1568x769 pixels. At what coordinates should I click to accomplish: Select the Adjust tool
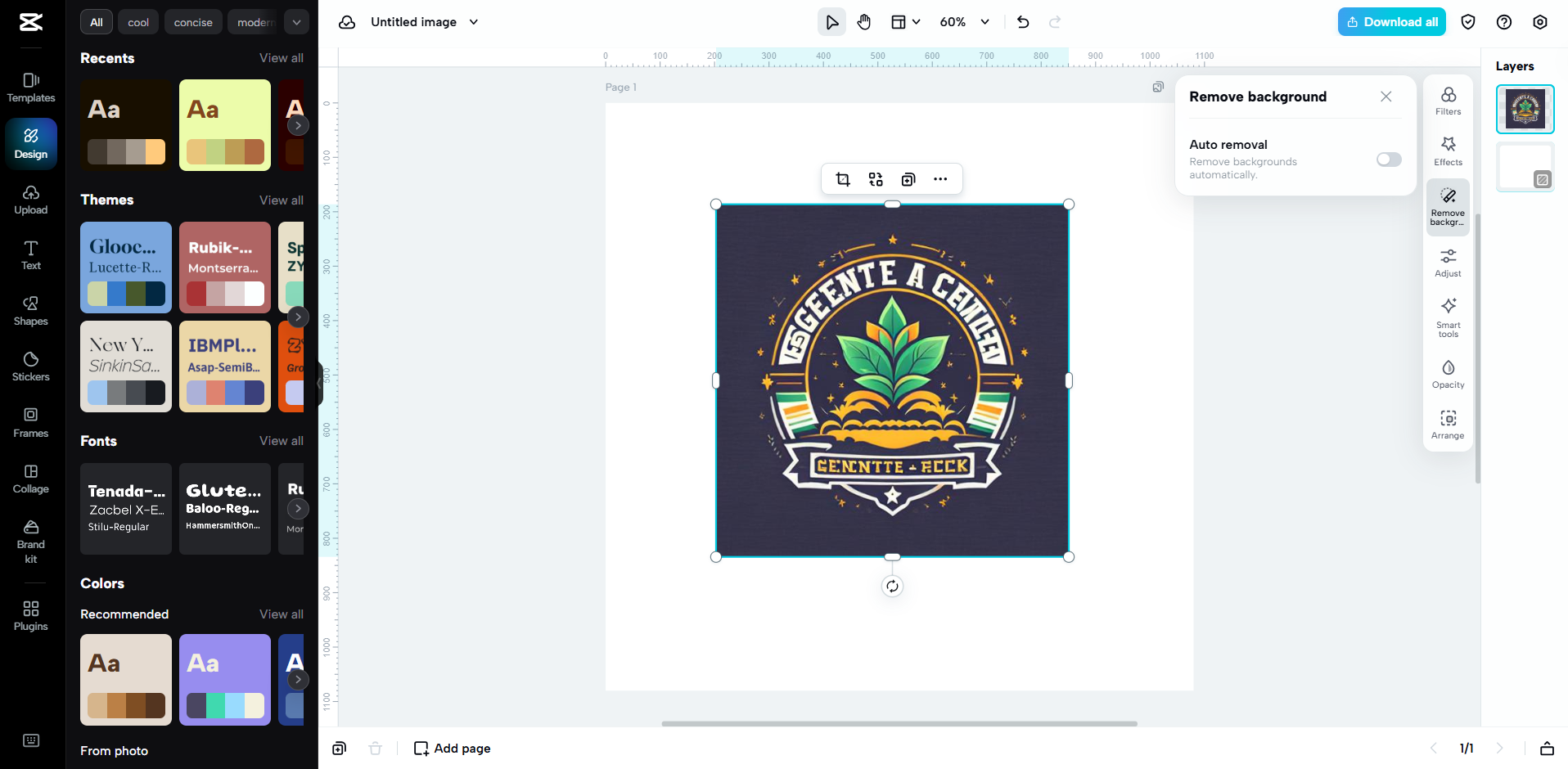(1447, 262)
